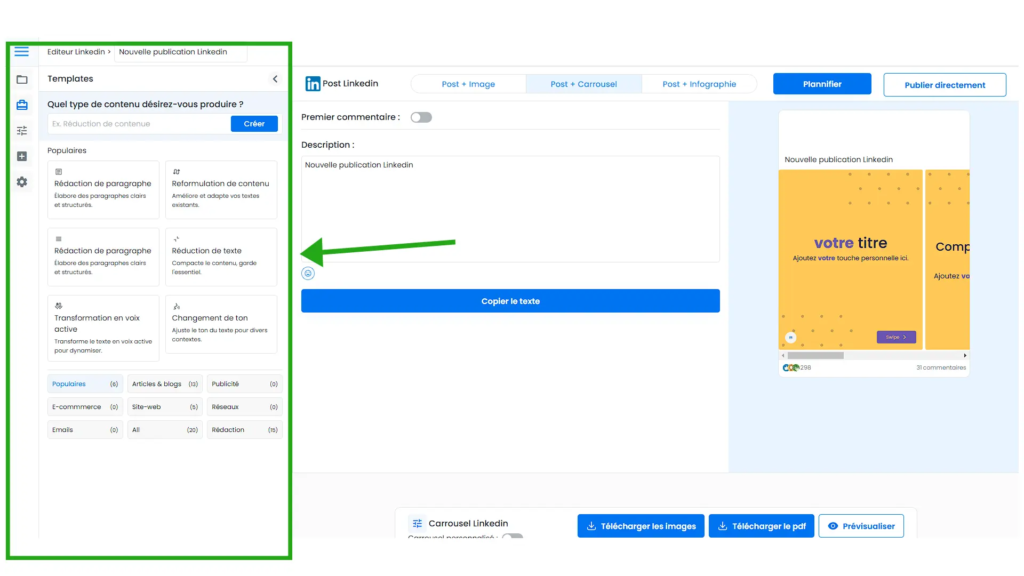The image size is (1024, 576).
Task: Click inside the Description text area
Action: point(510,209)
